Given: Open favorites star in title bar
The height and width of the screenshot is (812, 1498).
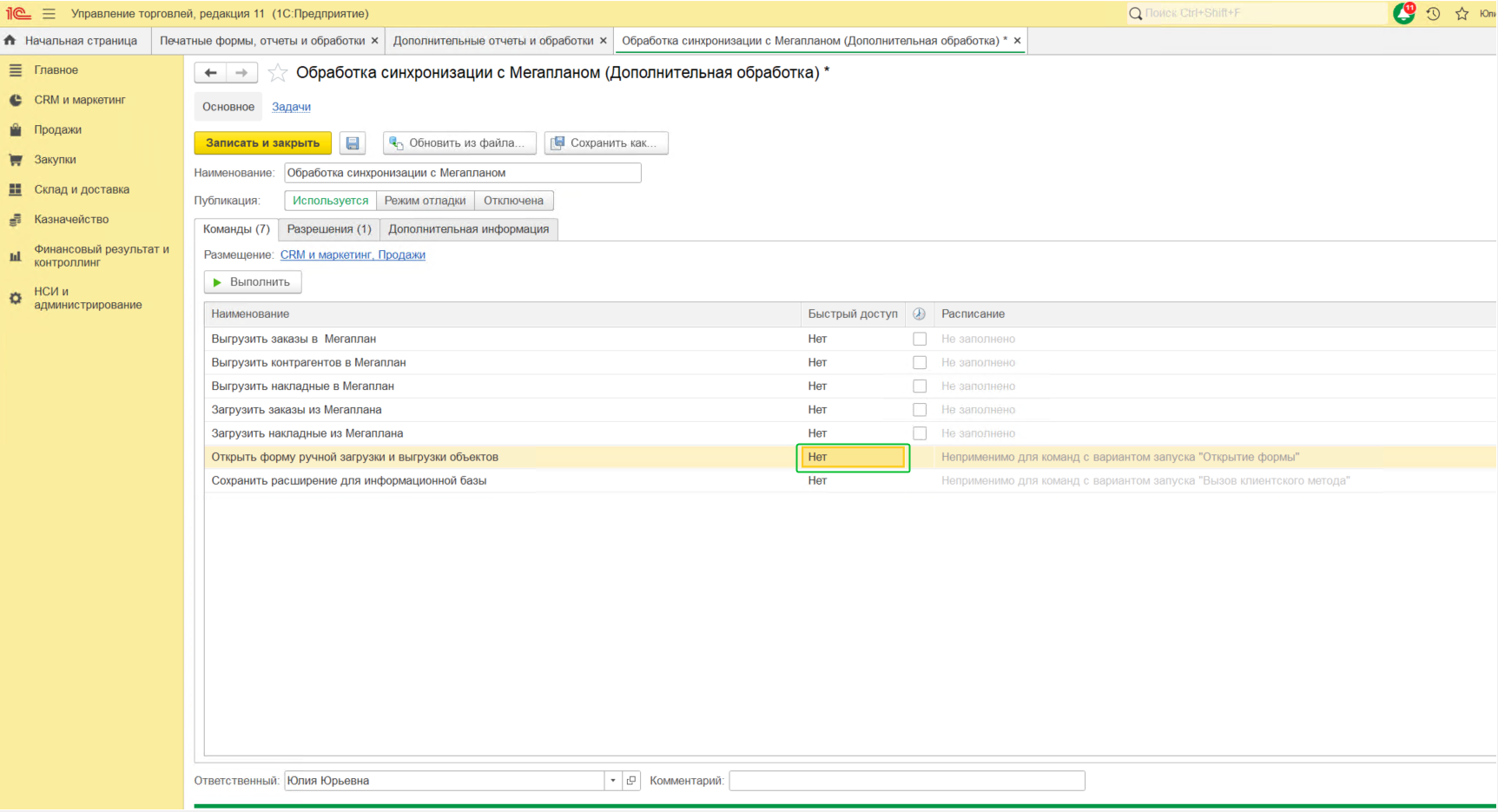Looking at the screenshot, I should 1462,14.
